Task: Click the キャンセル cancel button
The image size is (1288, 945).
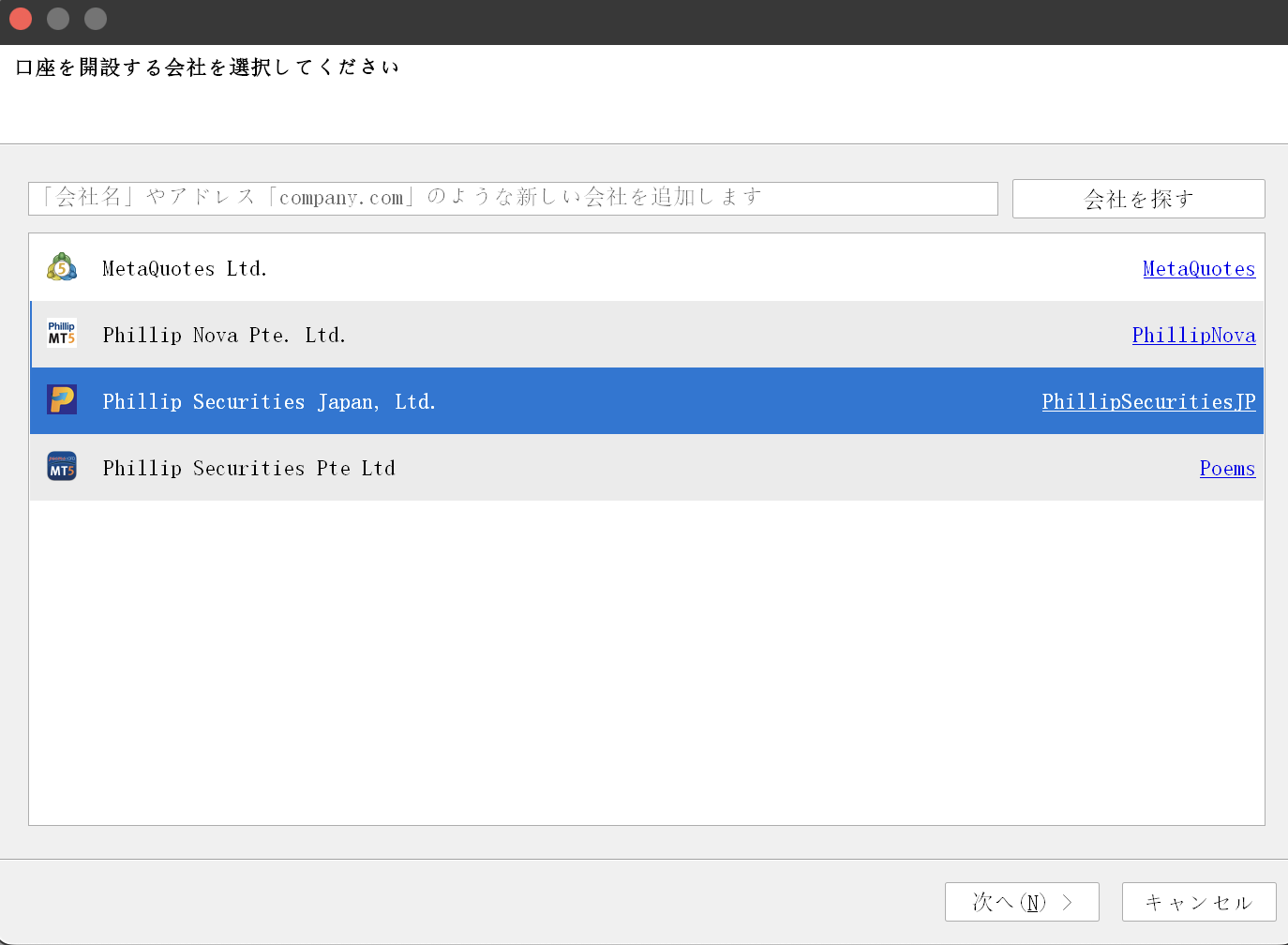Action: [x=1199, y=902]
